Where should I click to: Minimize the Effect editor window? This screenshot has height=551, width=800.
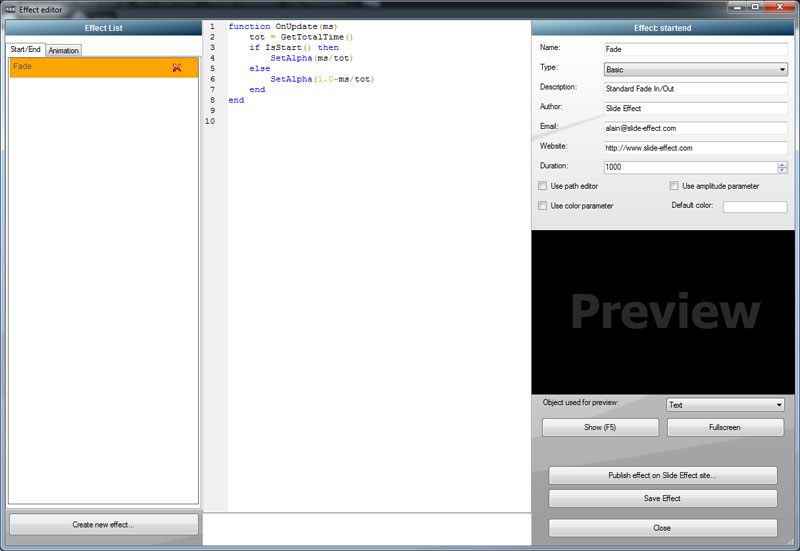pyautogui.click(x=738, y=7)
